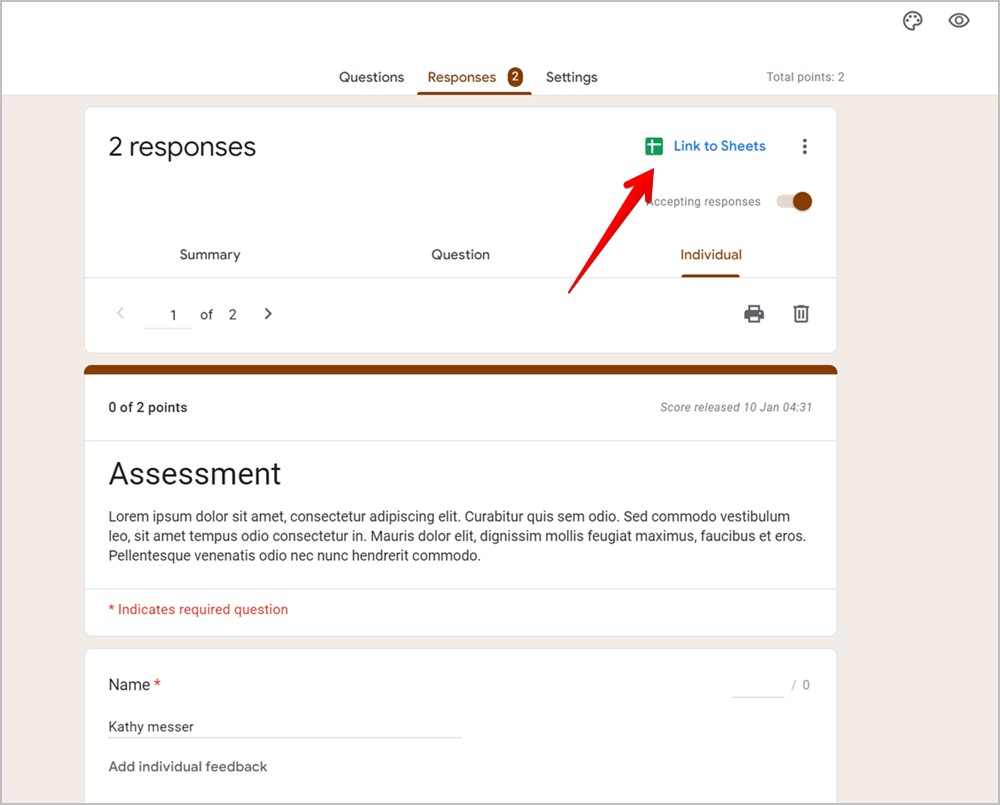The height and width of the screenshot is (805, 1000).
Task: Show the Summary view of responses
Action: pos(210,255)
